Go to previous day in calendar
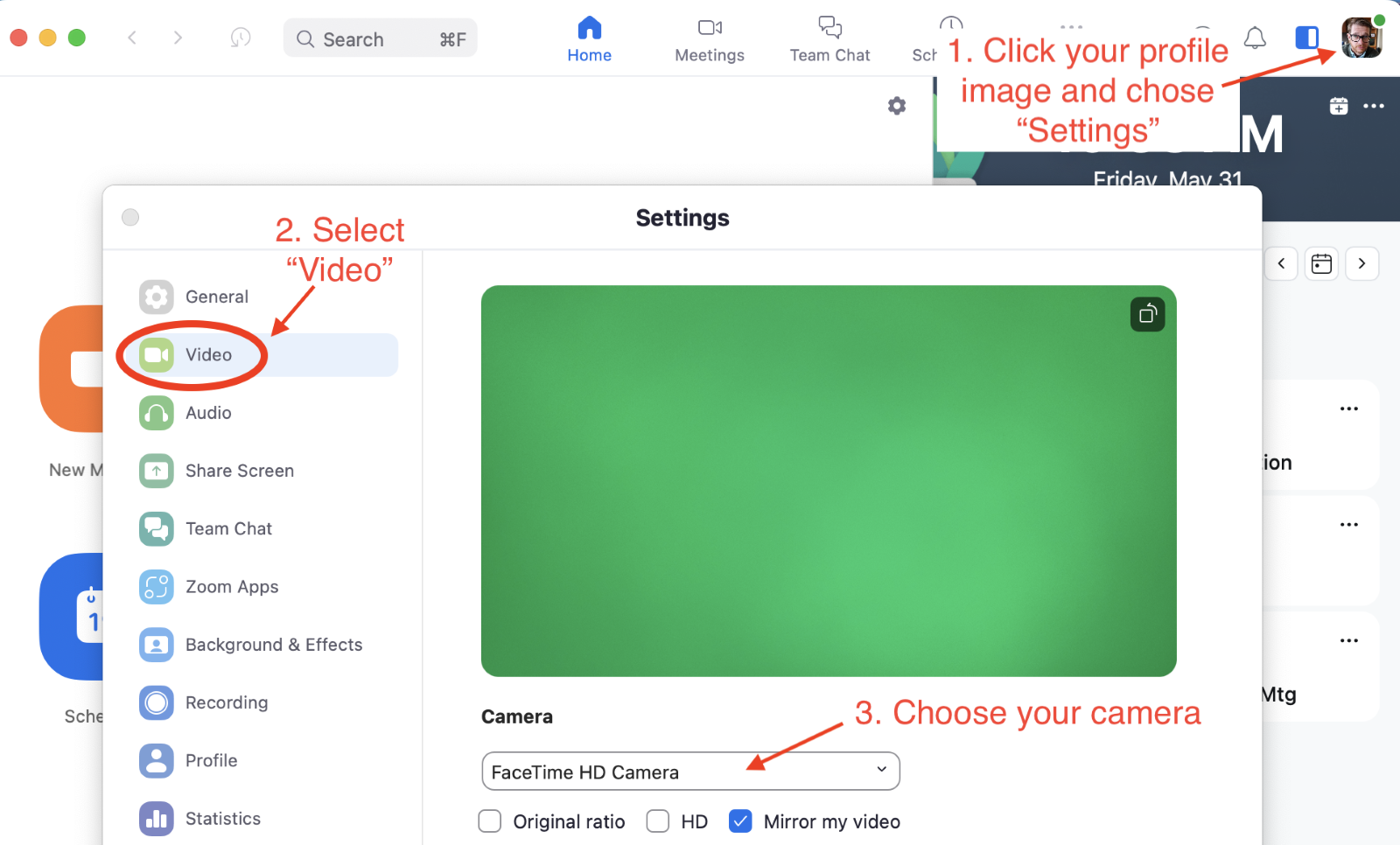1400x845 pixels. point(1281,263)
